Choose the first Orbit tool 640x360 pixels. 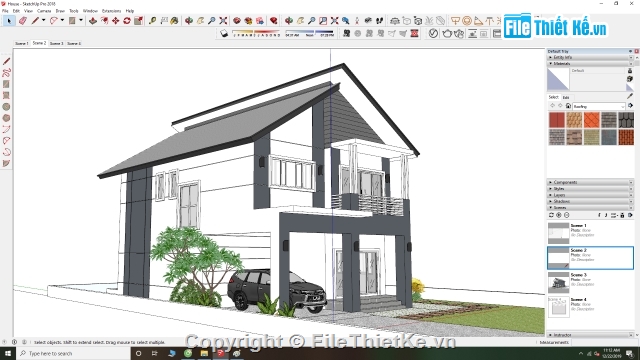189,20
